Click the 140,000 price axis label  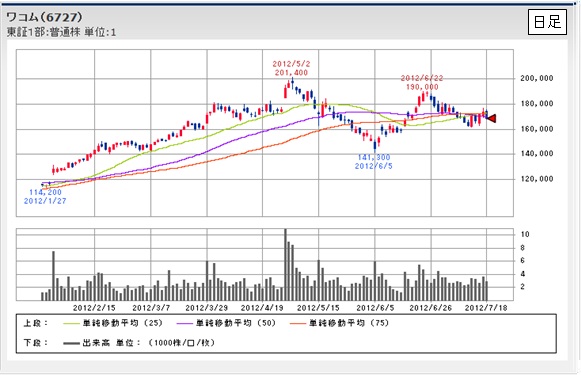537,153
